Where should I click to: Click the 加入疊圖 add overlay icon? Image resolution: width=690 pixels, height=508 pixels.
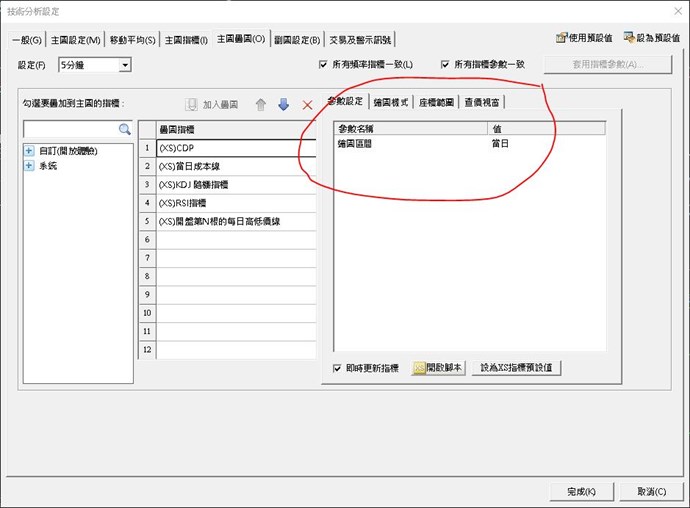193,104
